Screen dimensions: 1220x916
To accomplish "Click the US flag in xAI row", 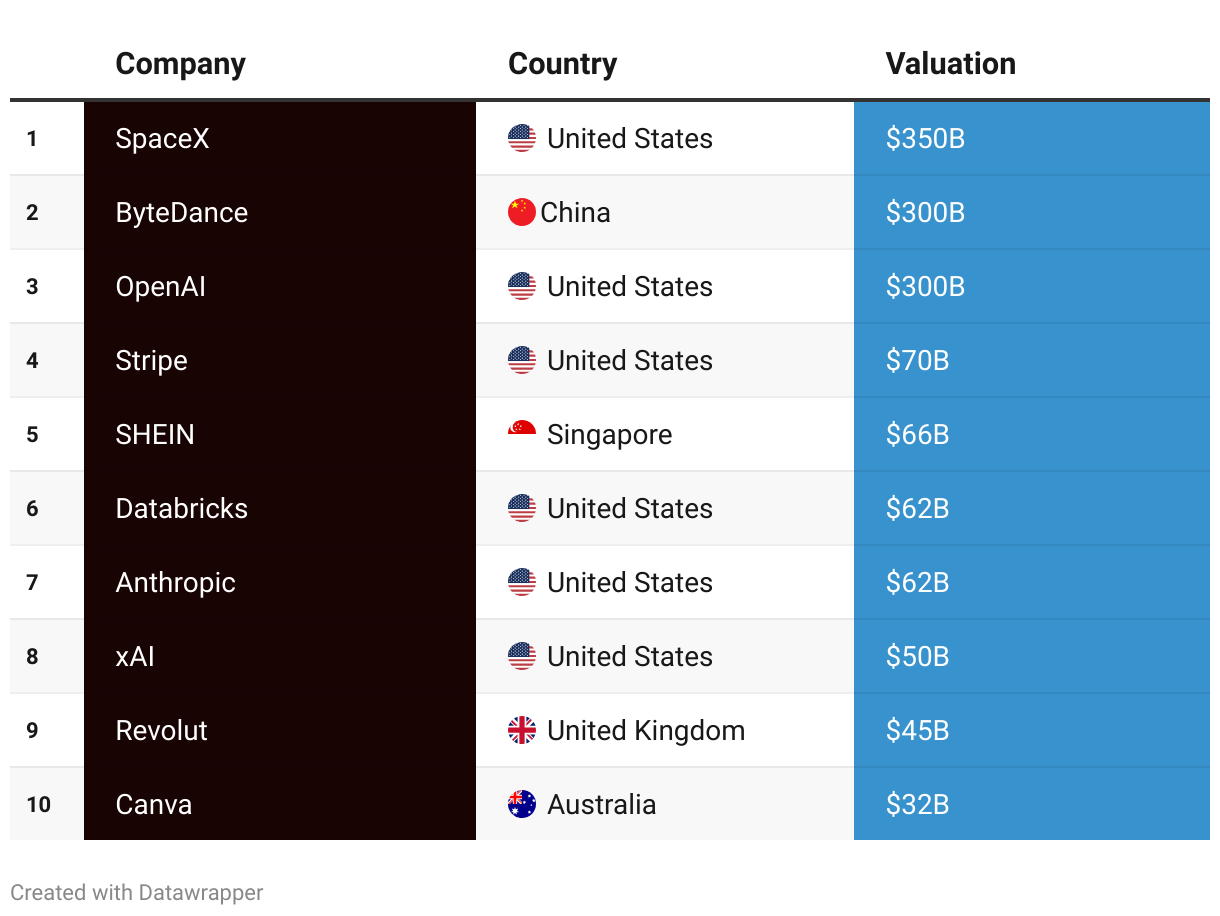I will [522, 656].
